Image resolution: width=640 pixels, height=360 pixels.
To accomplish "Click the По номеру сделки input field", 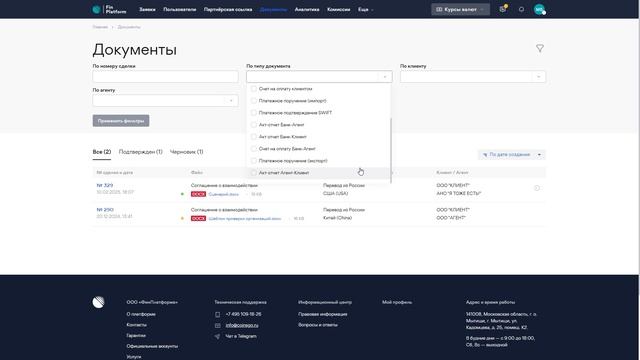I will pos(165,76).
